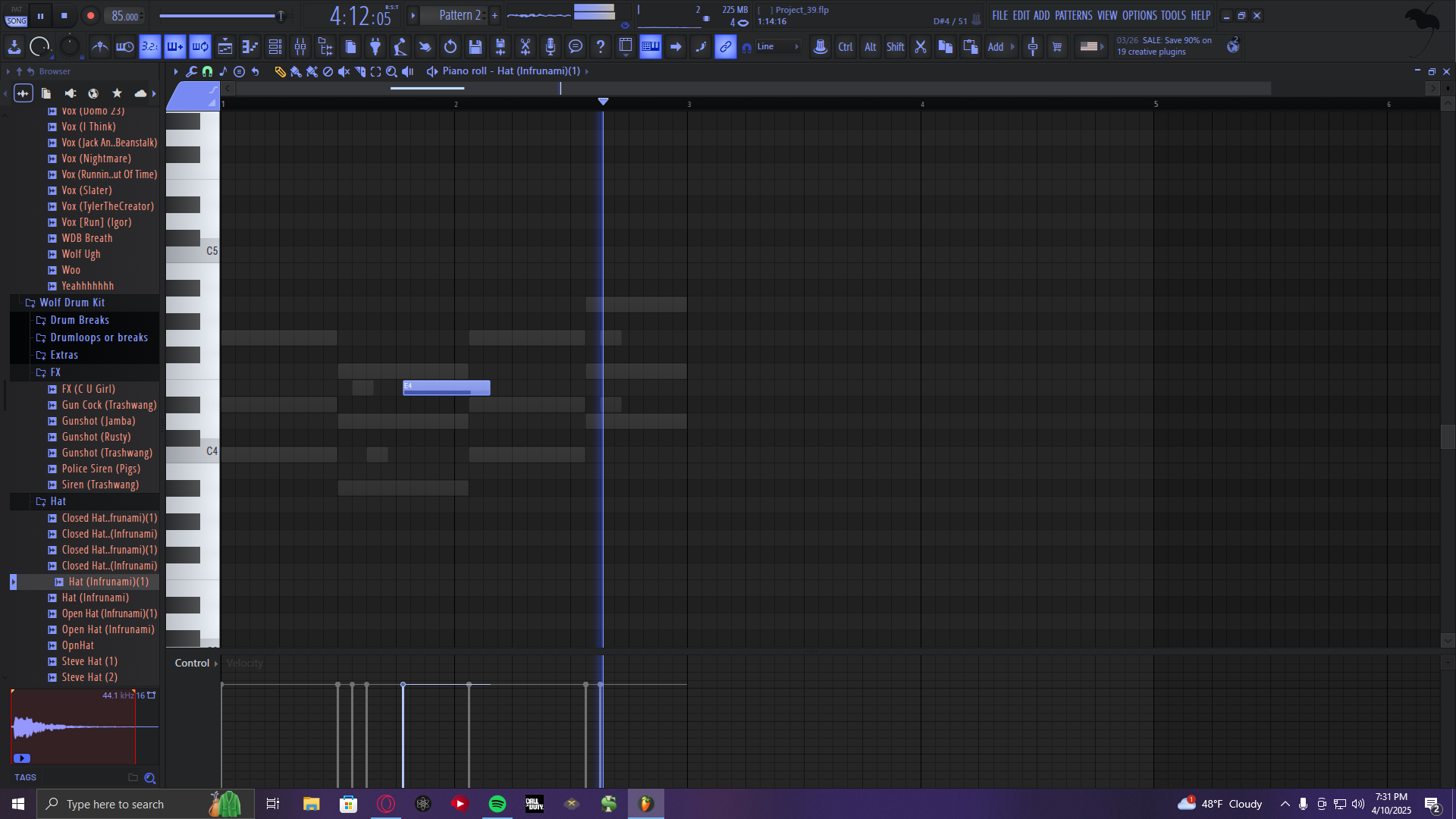Toggle the link to controller chain icon
1456x819 pixels.
pyautogui.click(x=726, y=47)
